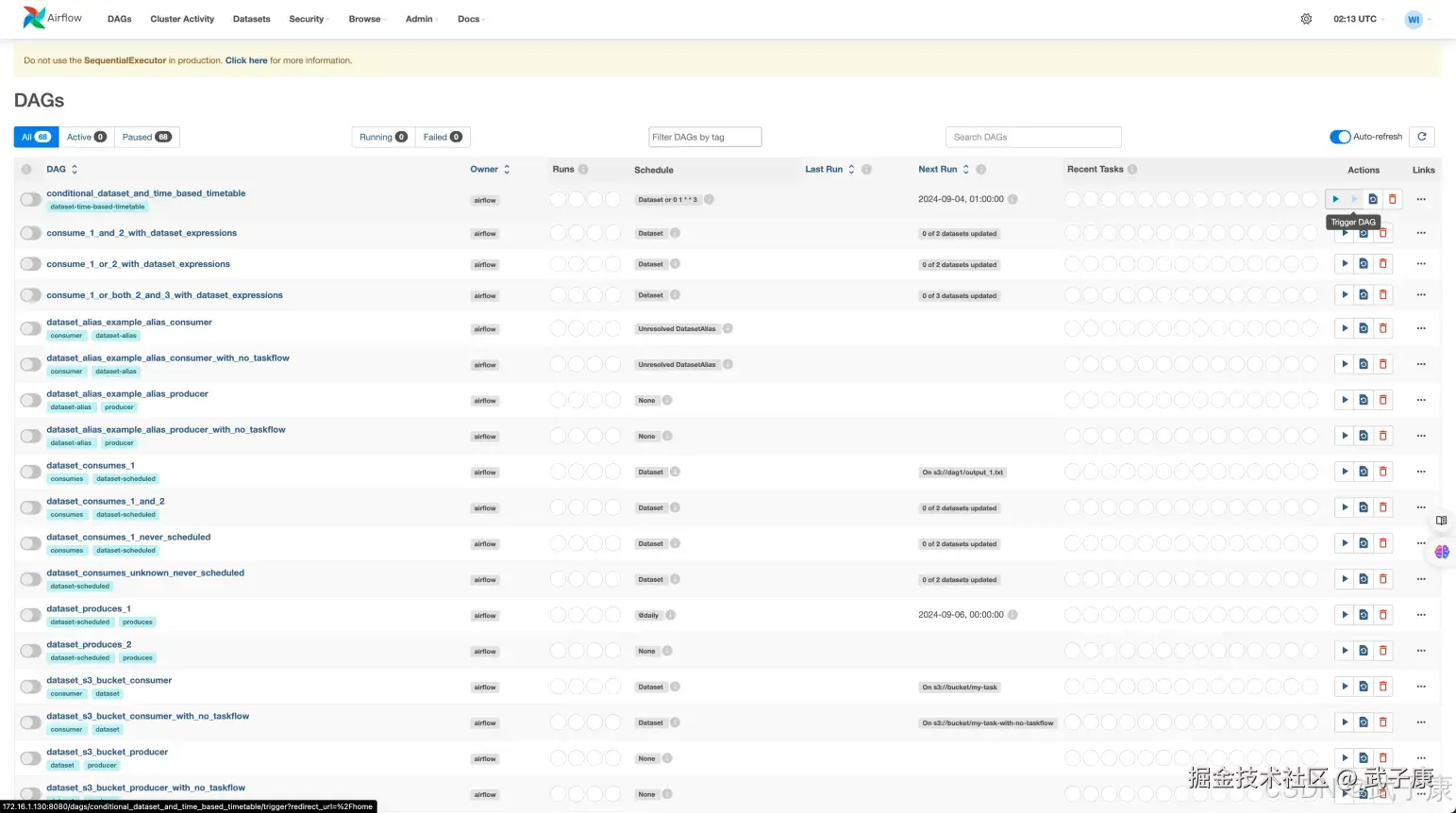1456x813 pixels.
Task: Click the info icon next to @daily schedule
Action: tap(669, 614)
